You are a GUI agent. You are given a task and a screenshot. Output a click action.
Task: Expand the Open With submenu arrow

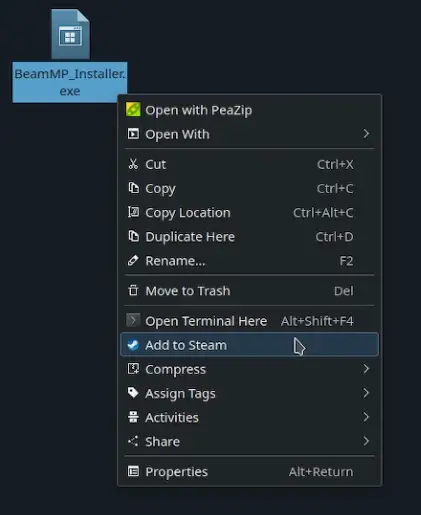point(366,134)
